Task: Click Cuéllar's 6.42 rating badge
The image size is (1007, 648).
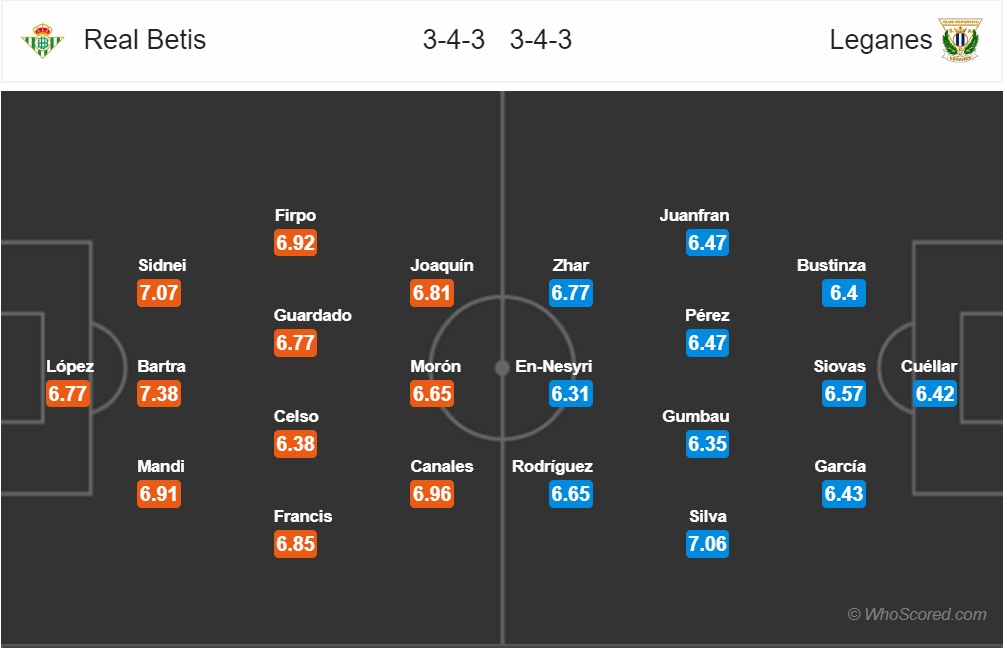Action: tap(935, 394)
